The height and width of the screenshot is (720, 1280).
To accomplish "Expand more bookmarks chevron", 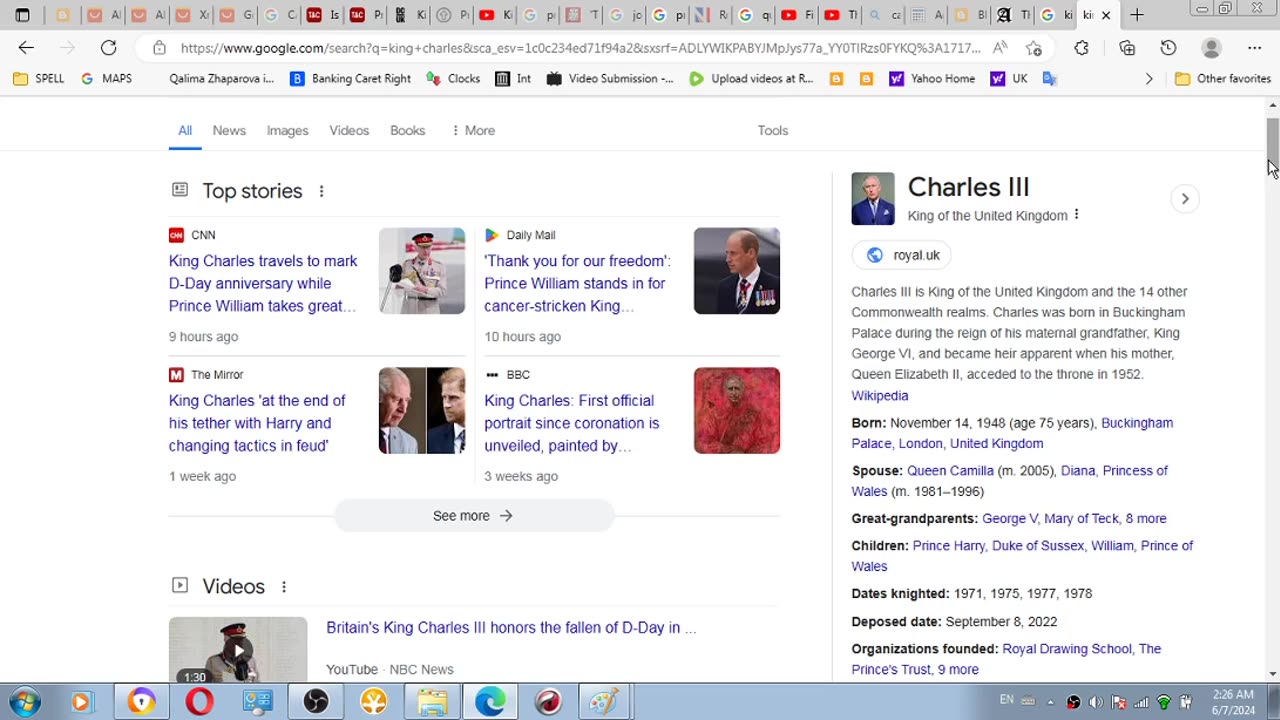I will pos(1148,78).
